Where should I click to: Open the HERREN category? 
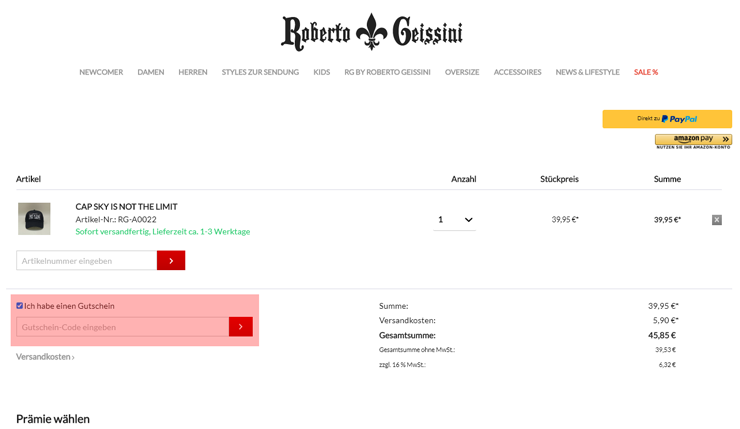[193, 72]
